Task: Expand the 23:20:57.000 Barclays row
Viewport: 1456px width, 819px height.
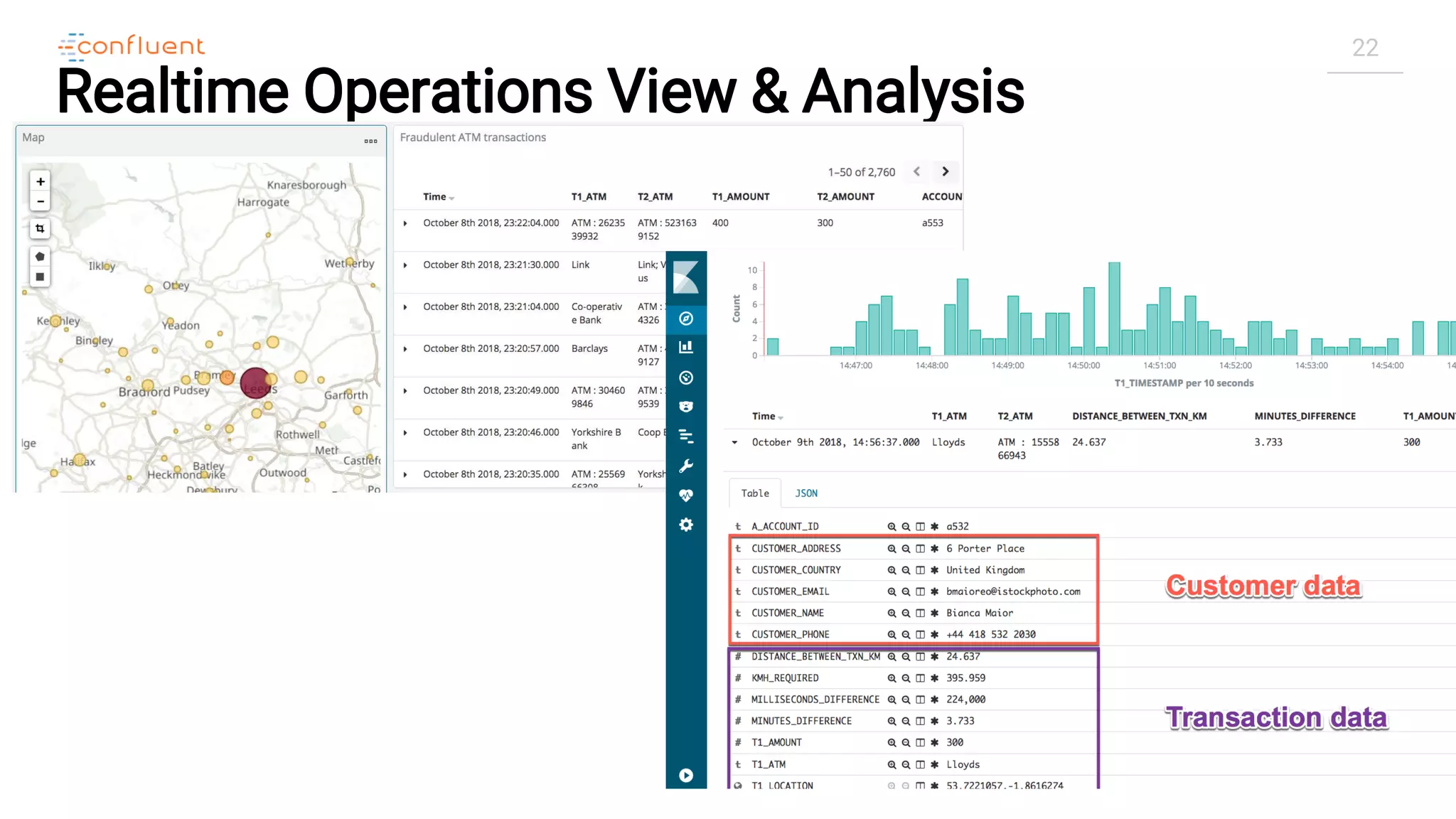Action: [x=405, y=349]
